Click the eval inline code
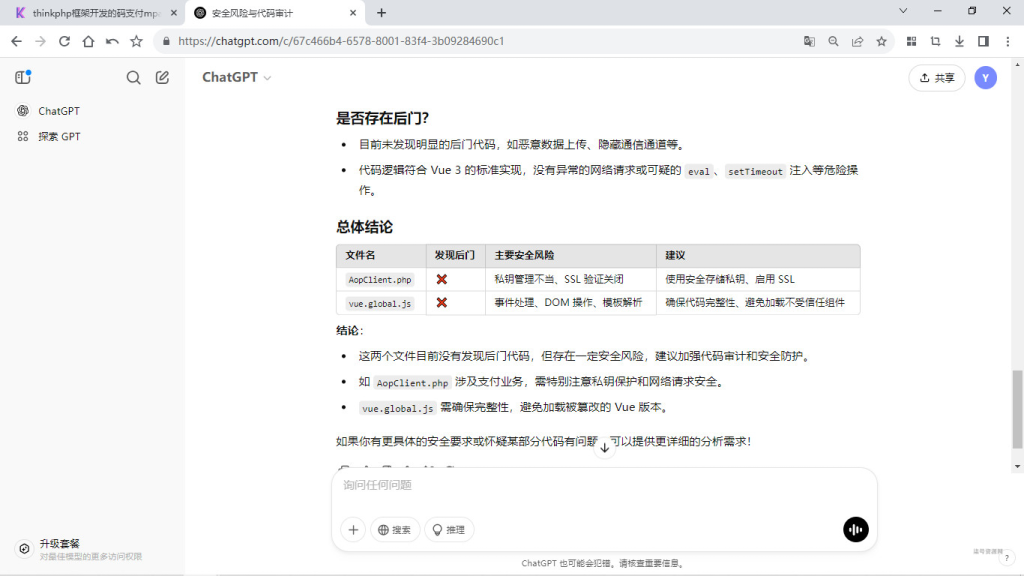The width and height of the screenshot is (1024, 576). coord(698,171)
